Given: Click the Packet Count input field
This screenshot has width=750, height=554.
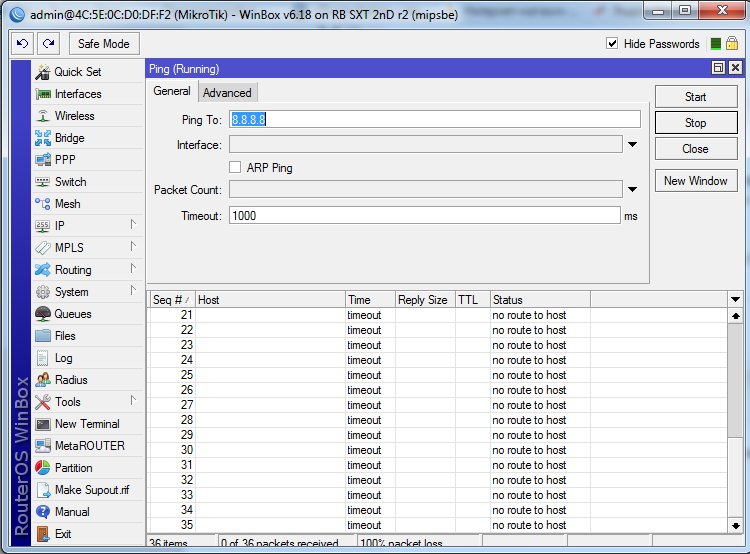Looking at the screenshot, I should tap(426, 189).
